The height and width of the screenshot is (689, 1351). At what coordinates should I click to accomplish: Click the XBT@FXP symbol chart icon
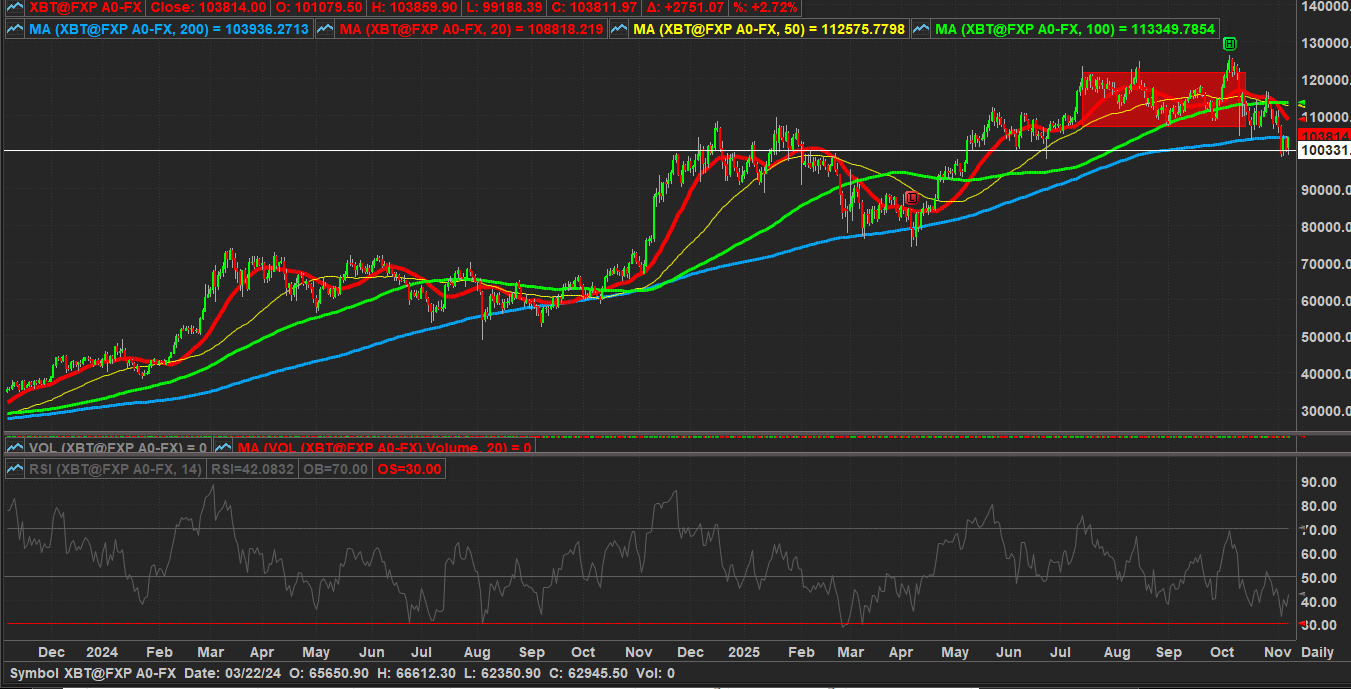(x=15, y=7)
